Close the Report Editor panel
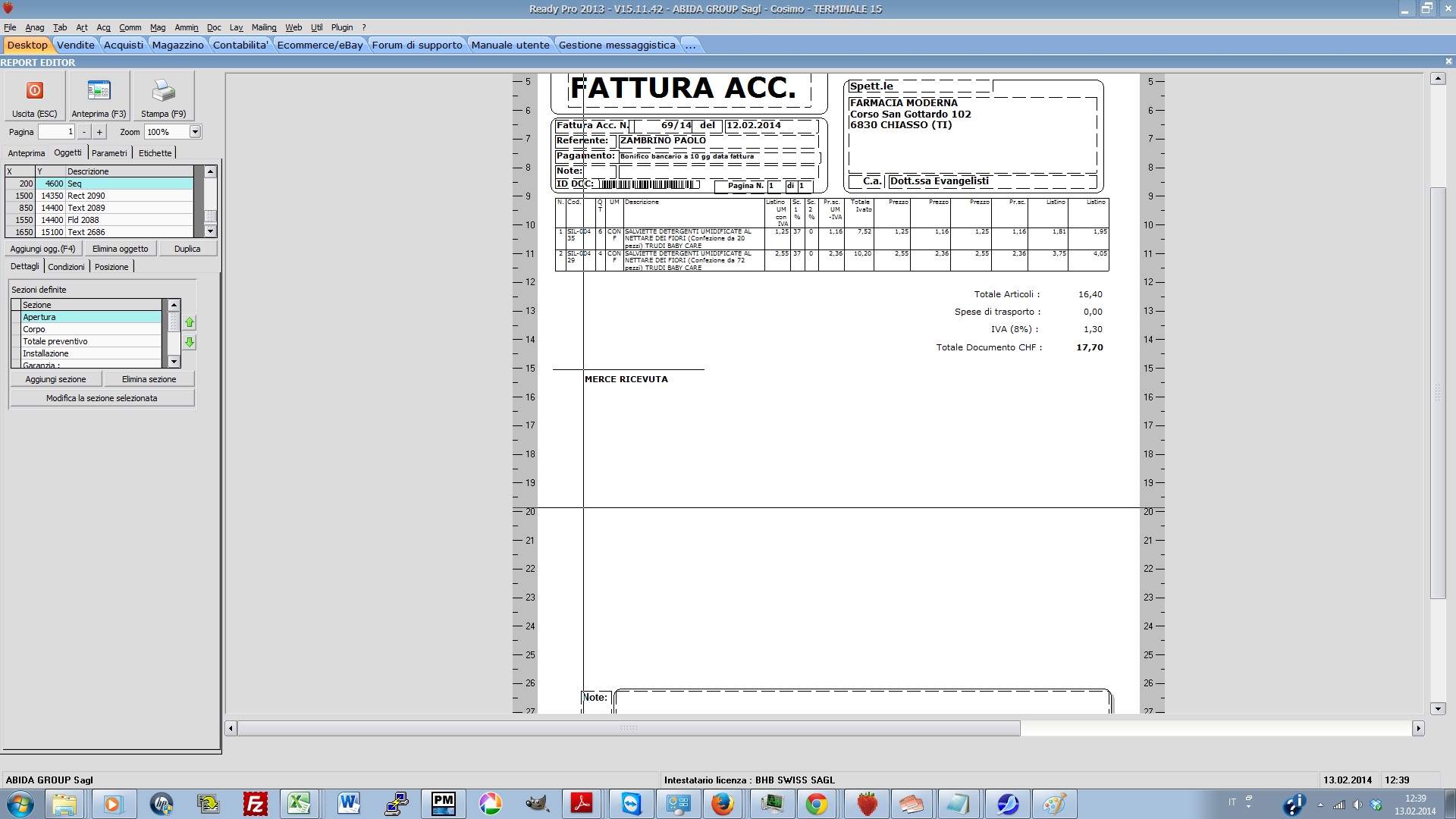 [1448, 62]
